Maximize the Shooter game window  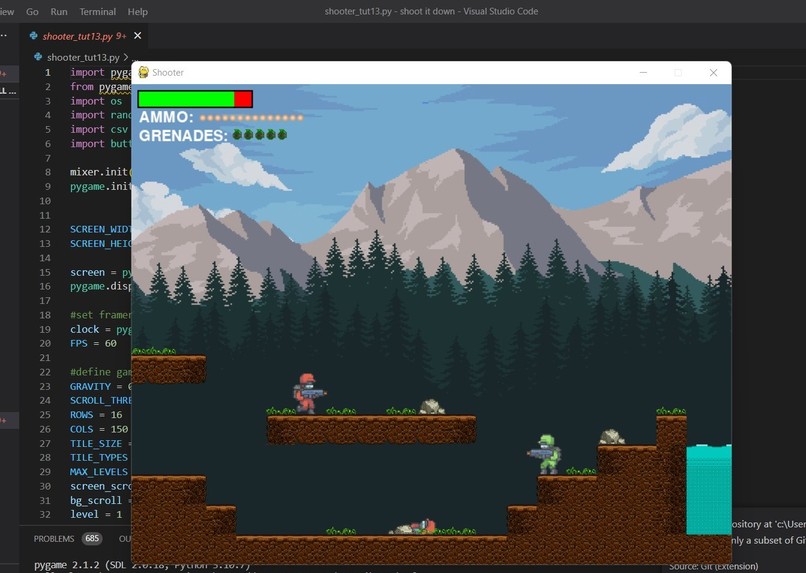tap(678, 72)
